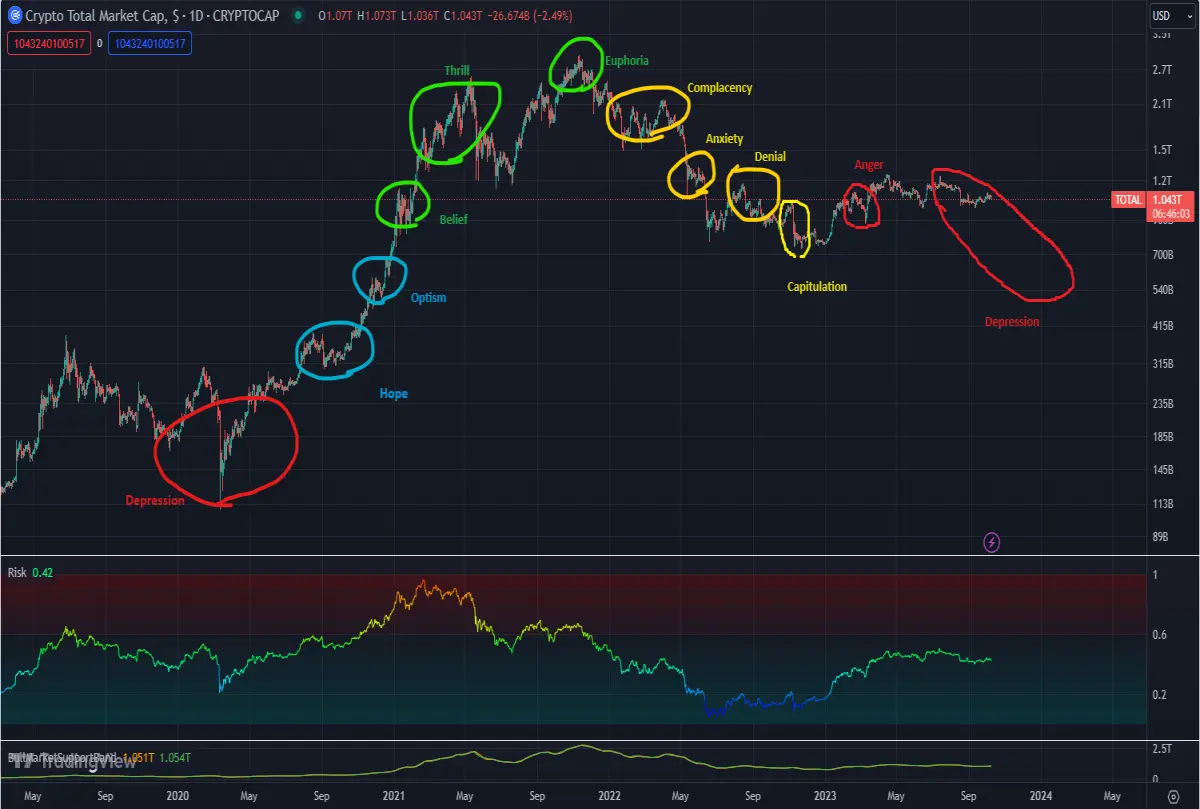Image resolution: width=1200 pixels, height=809 pixels.
Task: Select Depression text near the 2020 crash
Action: 155,500
